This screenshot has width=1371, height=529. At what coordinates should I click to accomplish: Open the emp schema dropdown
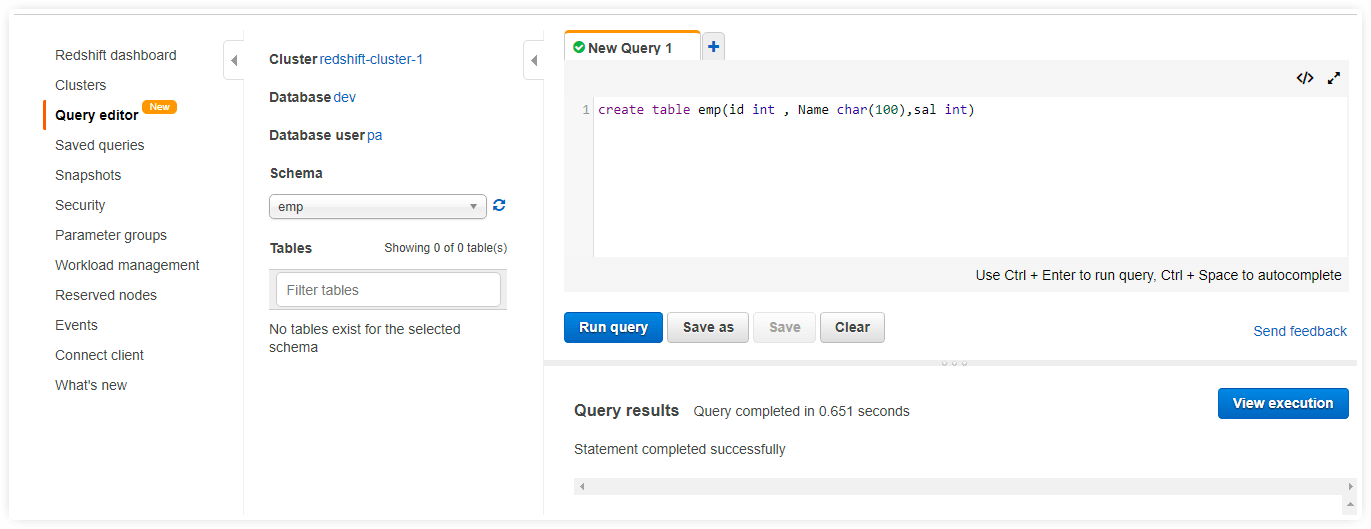coord(377,207)
